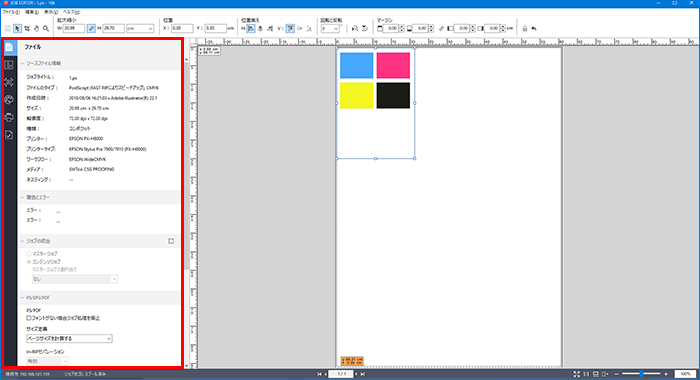
Task: Click the zoom slider in status bar
Action: tap(642, 374)
